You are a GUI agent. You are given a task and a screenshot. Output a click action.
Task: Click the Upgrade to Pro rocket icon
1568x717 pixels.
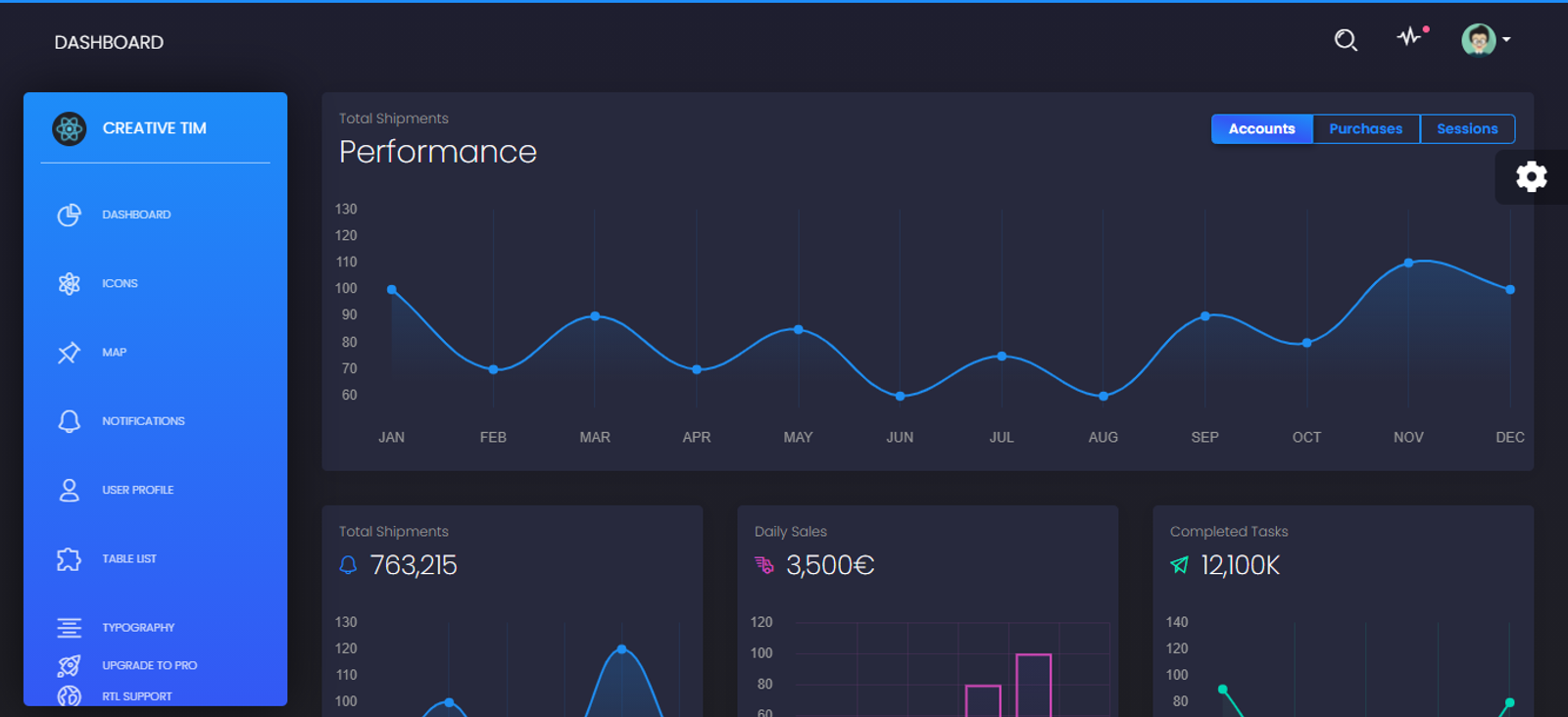click(x=69, y=666)
